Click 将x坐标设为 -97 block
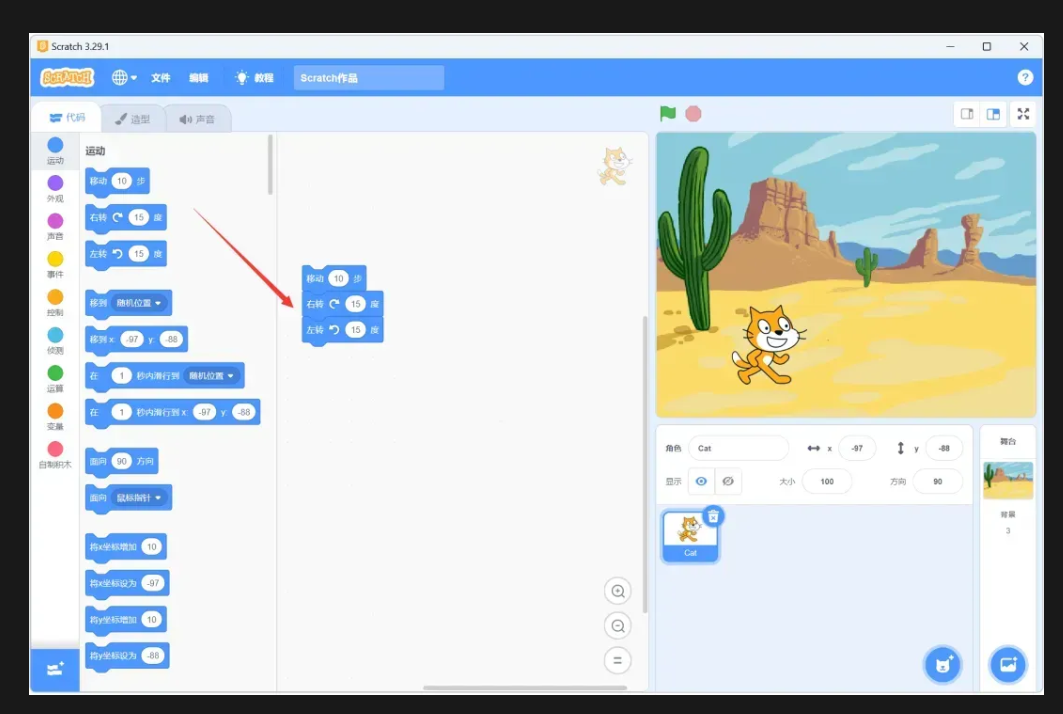This screenshot has width=1063, height=714. click(127, 583)
